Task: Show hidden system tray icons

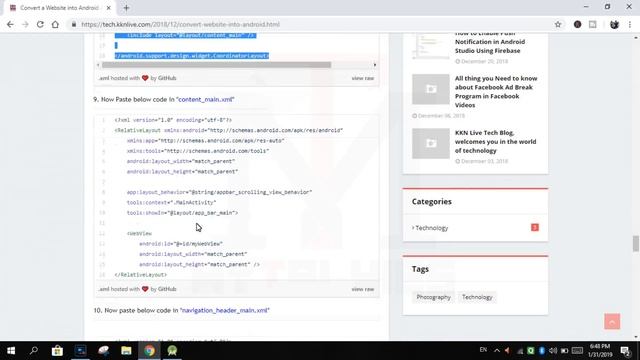Action: (x=497, y=351)
